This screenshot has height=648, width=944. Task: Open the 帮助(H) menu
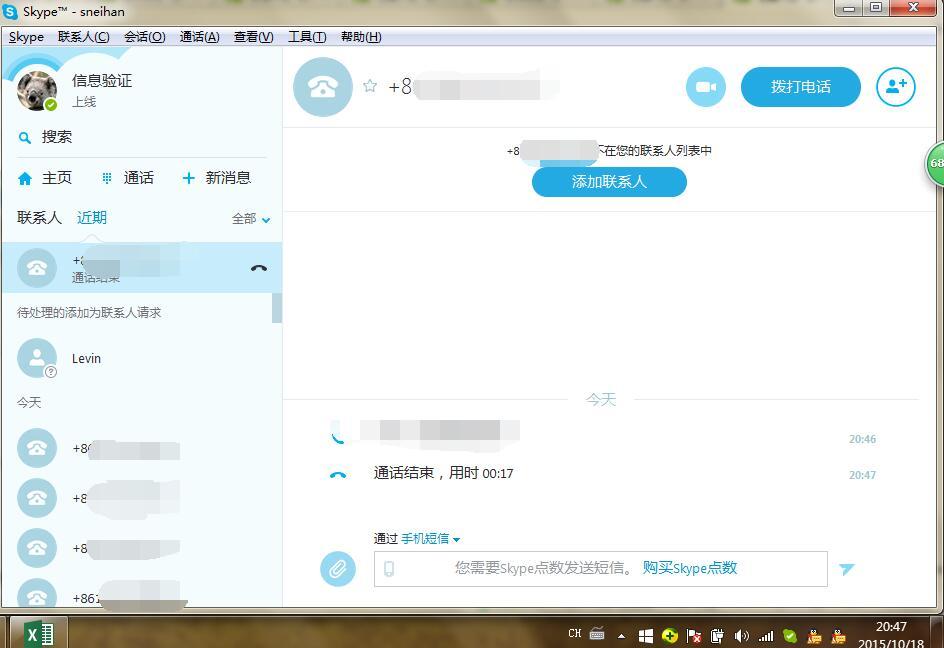point(361,37)
